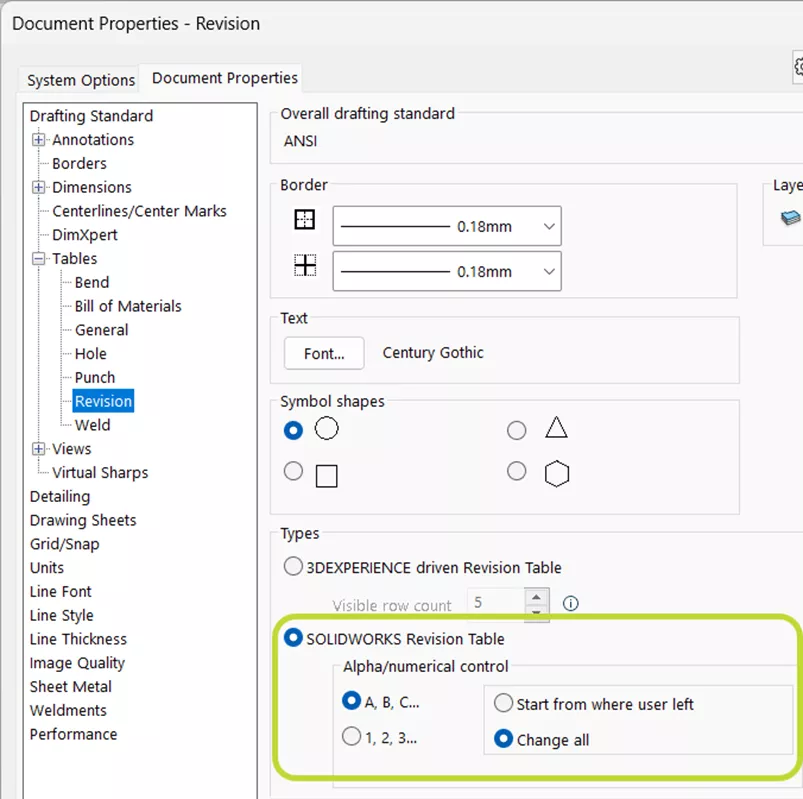Image resolution: width=803 pixels, height=799 pixels.
Task: Switch to the System Options tab
Action: coord(79,80)
